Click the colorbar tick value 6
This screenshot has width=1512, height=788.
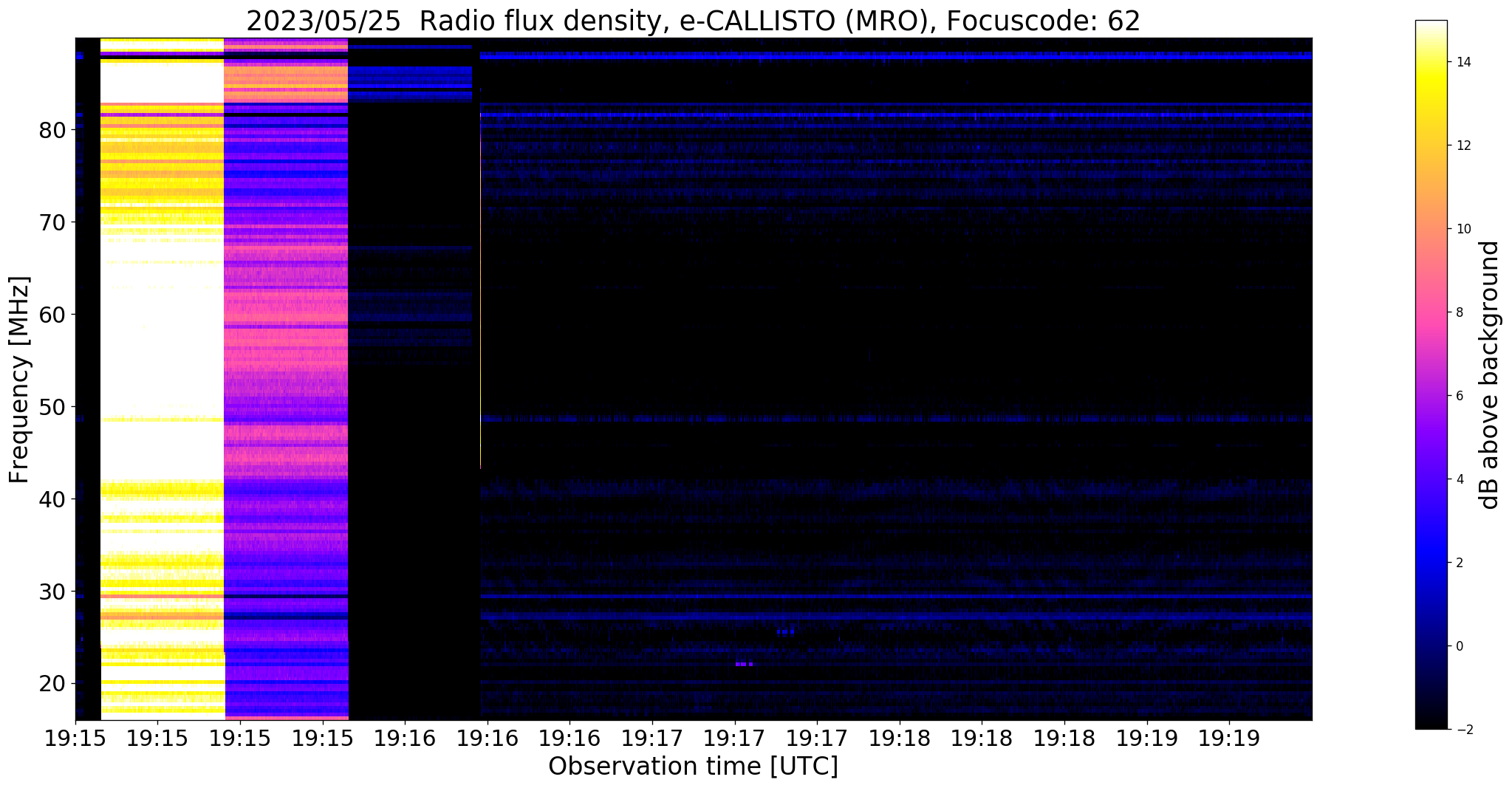1459,396
